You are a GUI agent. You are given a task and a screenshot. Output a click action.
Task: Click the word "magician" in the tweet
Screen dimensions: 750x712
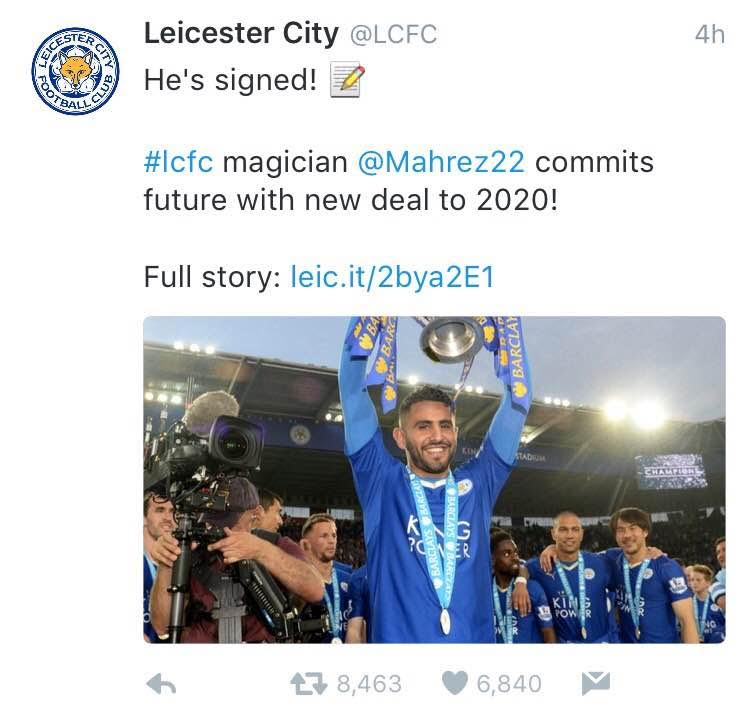(285, 161)
